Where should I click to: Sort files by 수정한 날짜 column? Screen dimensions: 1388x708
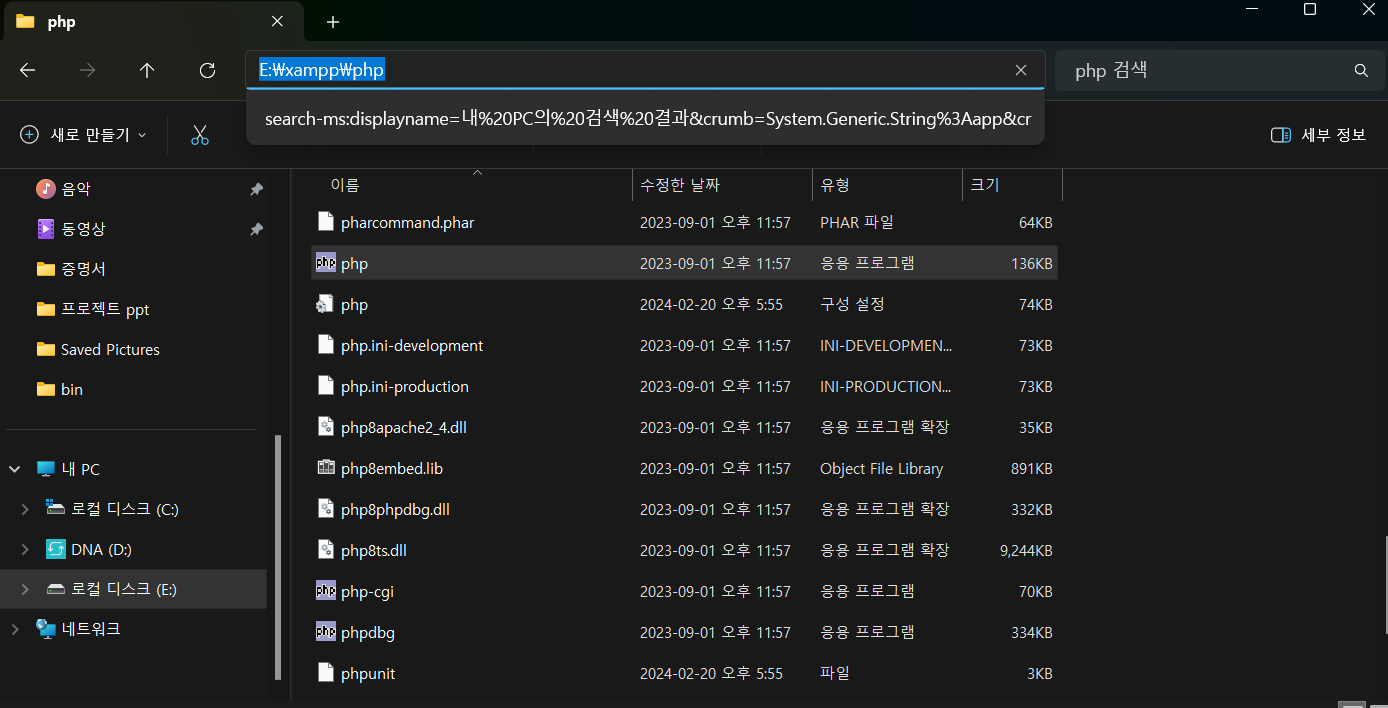tap(680, 185)
